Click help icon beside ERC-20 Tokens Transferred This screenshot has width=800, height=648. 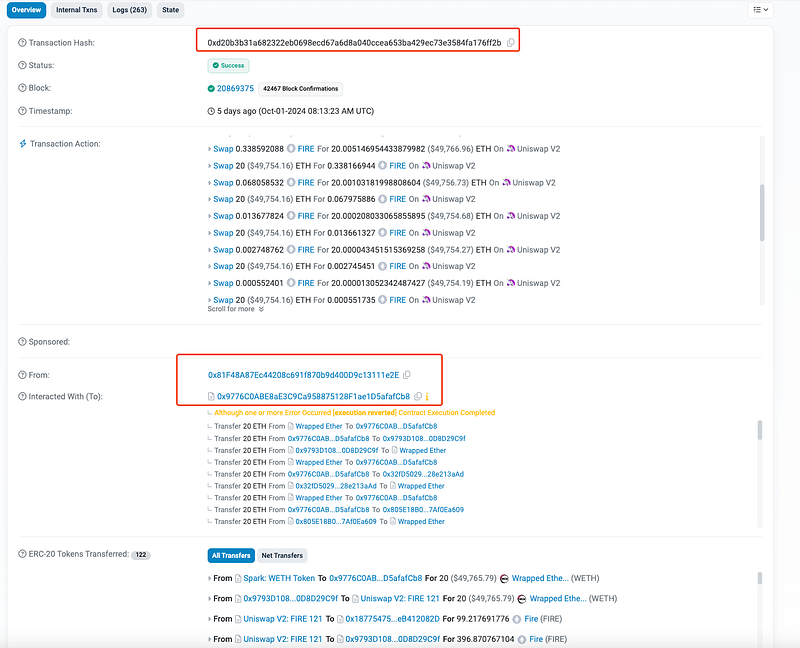tap(23, 554)
